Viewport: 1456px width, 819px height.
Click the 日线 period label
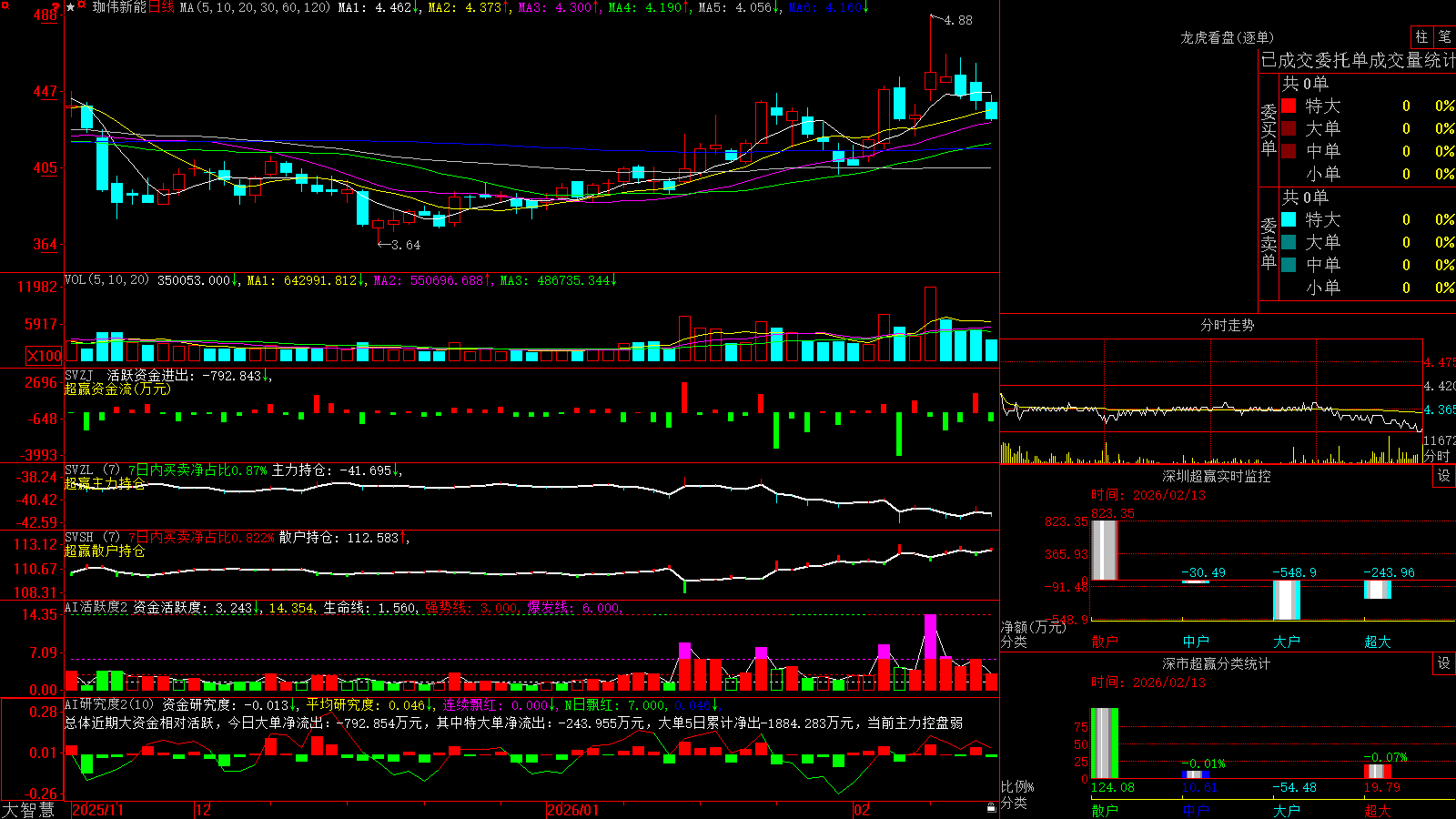pyautogui.click(x=161, y=7)
